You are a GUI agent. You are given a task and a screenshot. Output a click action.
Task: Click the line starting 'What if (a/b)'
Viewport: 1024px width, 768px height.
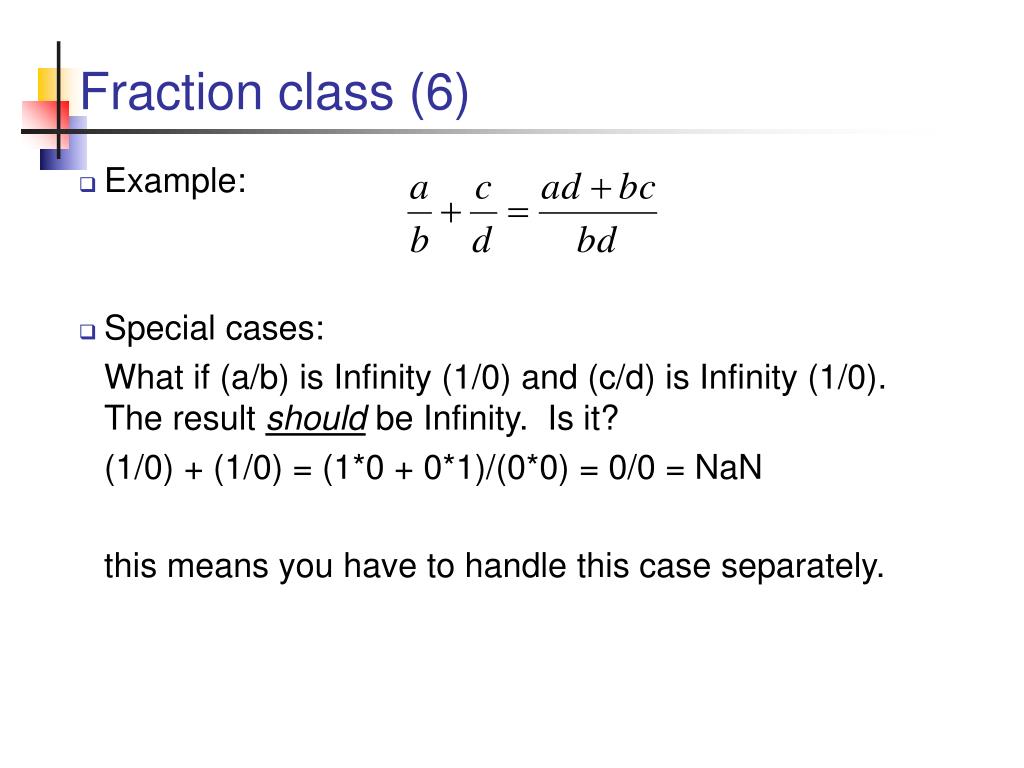(495, 377)
